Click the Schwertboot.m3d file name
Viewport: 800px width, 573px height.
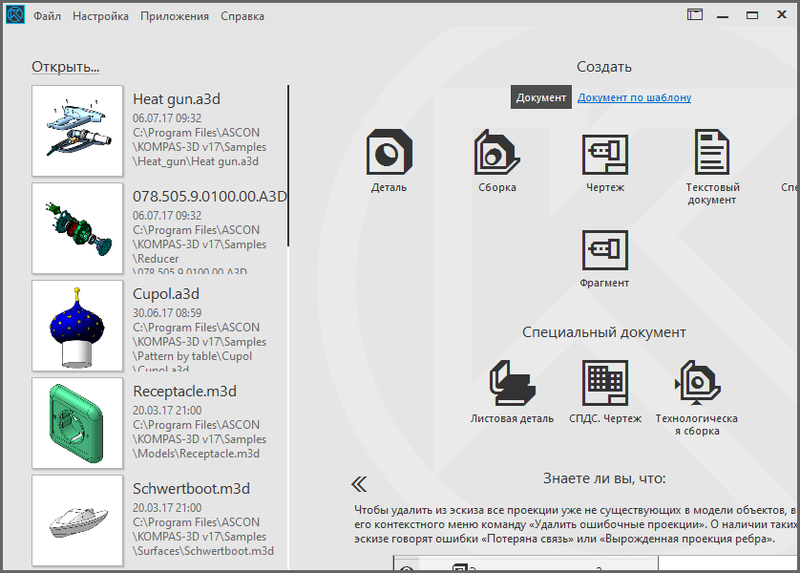pos(191,489)
